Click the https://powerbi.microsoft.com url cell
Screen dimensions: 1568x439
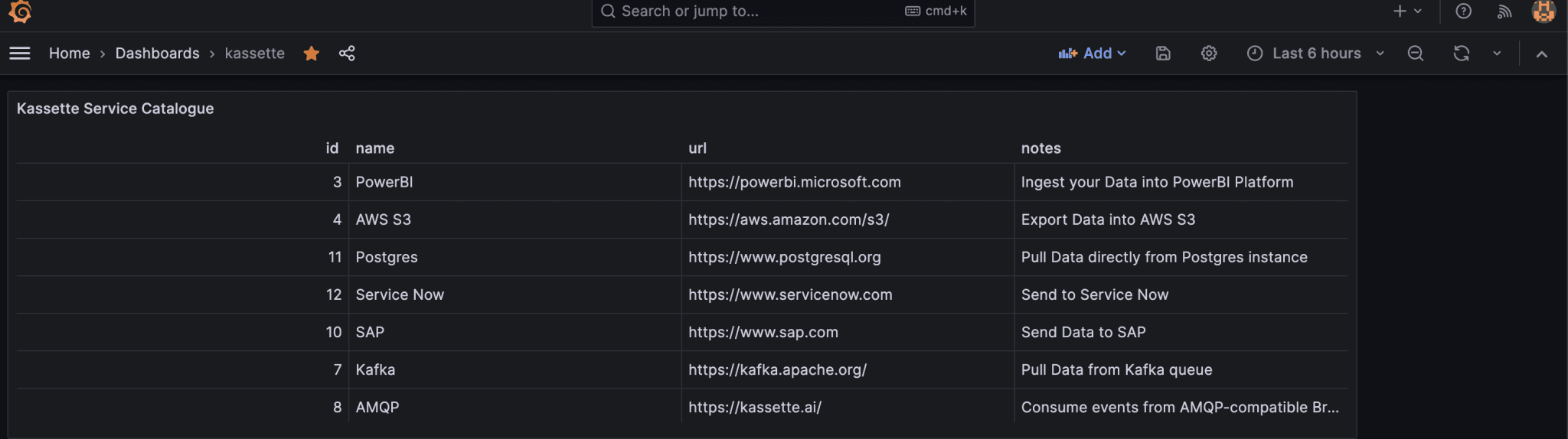[848, 182]
